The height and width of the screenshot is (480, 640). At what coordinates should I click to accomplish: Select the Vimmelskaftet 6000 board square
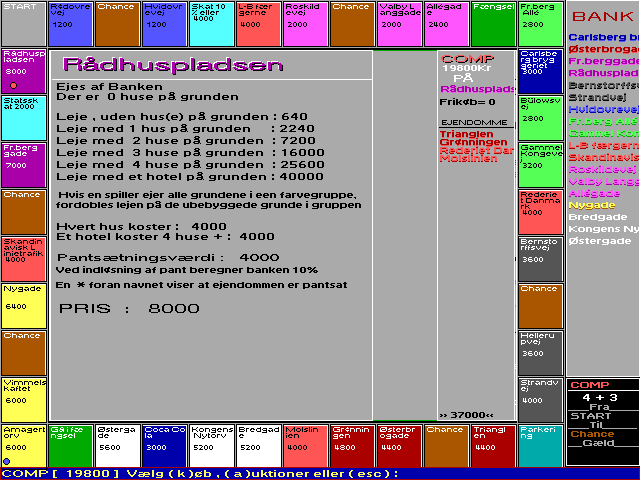[x=24, y=400]
